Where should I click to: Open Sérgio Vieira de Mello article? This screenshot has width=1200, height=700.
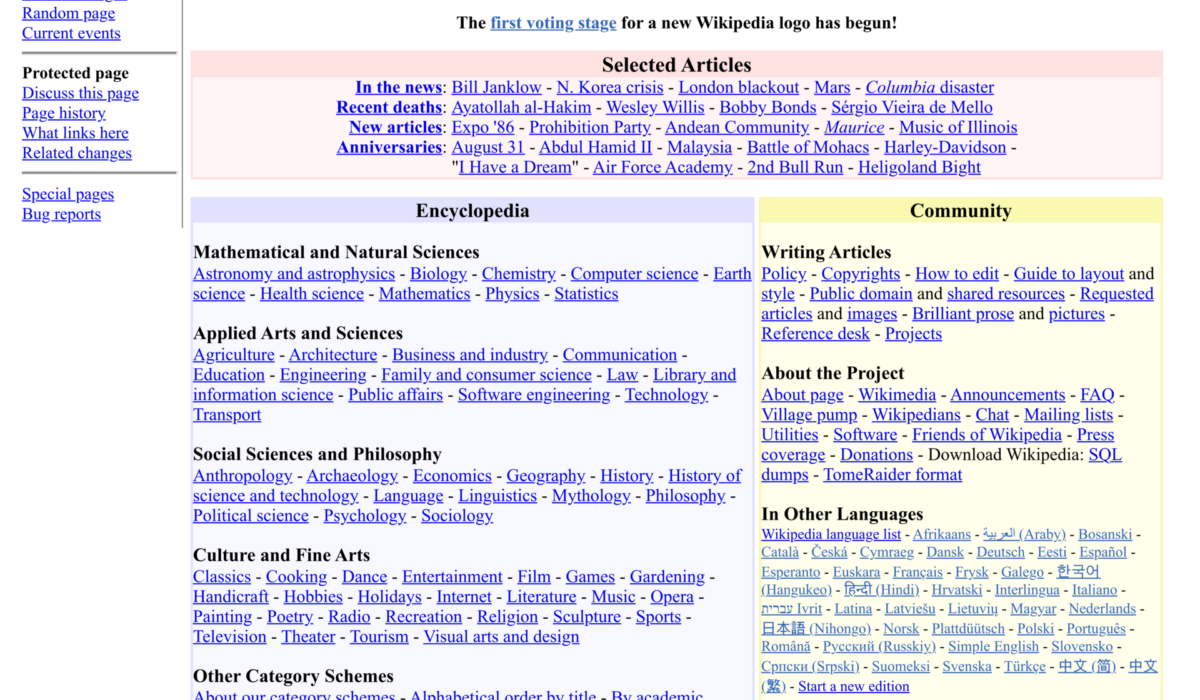(912, 107)
